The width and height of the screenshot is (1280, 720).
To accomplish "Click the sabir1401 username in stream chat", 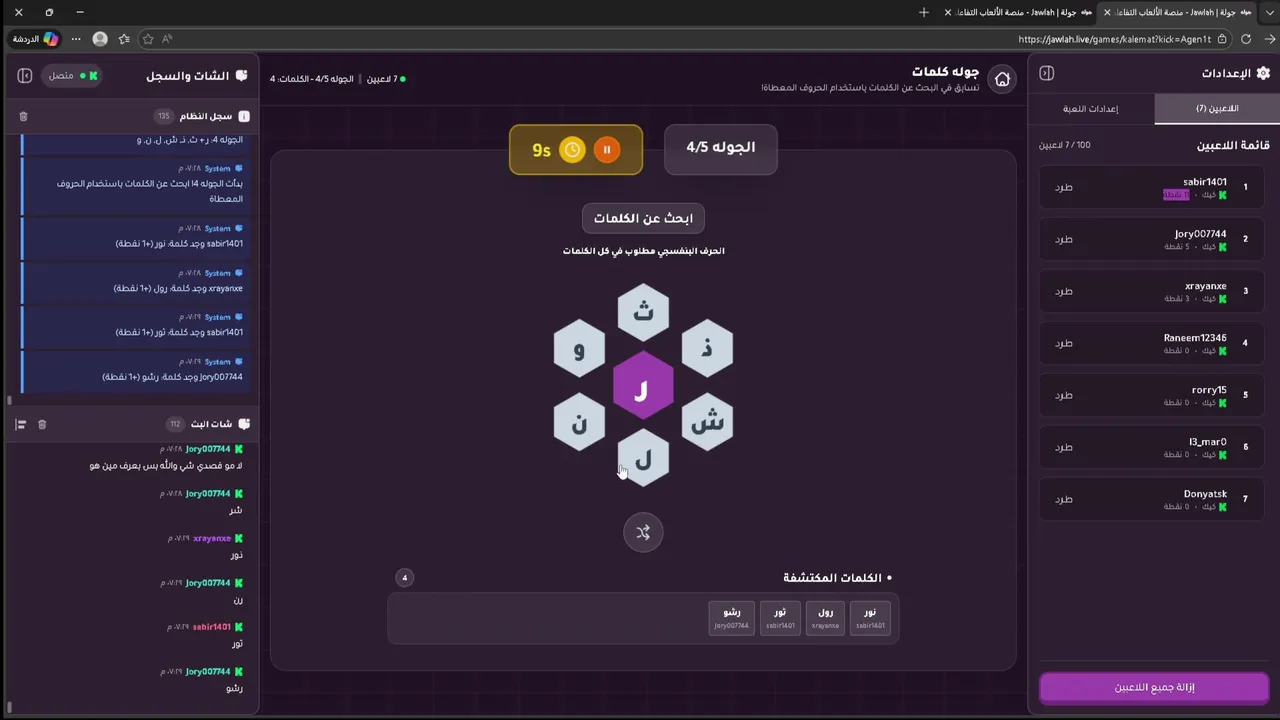I will tap(212, 627).
